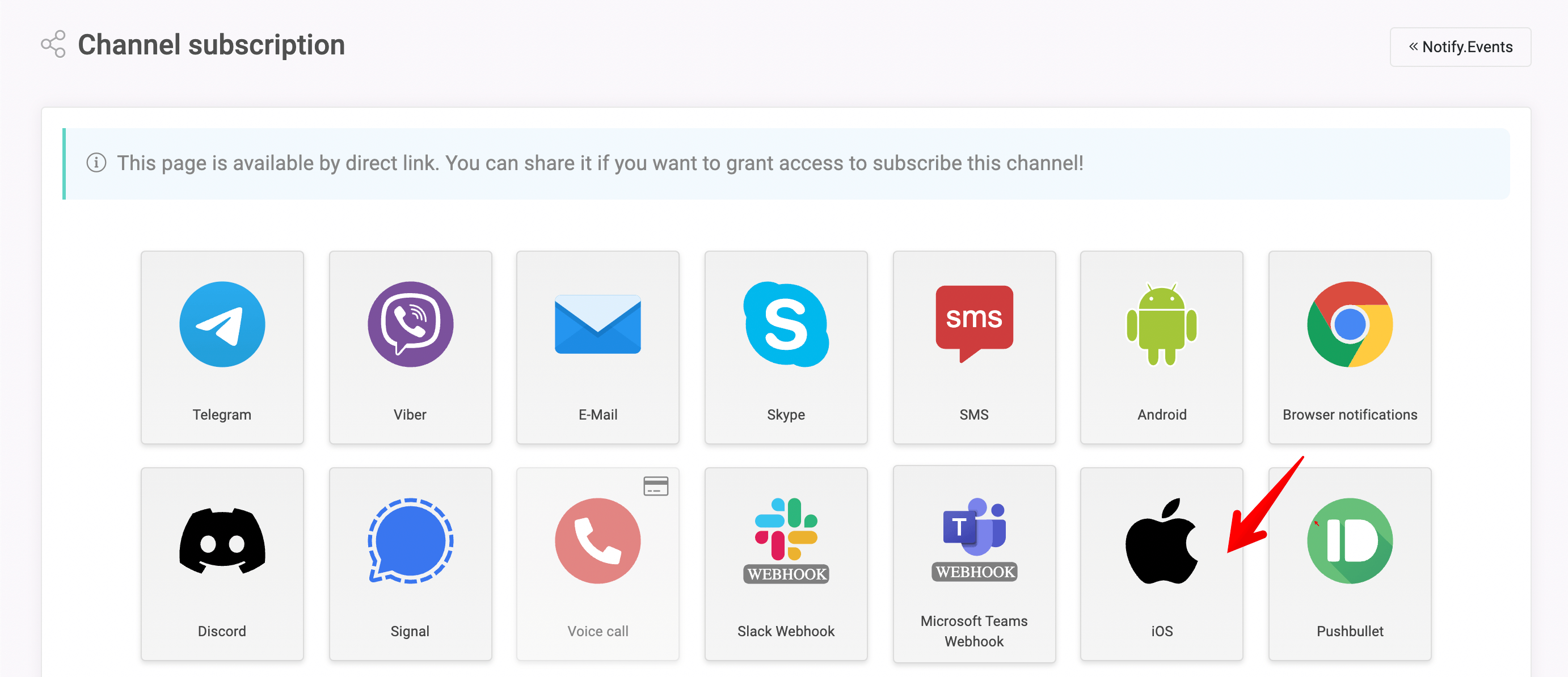The width and height of the screenshot is (1568, 677).
Task: Go back via Notify.Events button
Action: (x=1460, y=47)
